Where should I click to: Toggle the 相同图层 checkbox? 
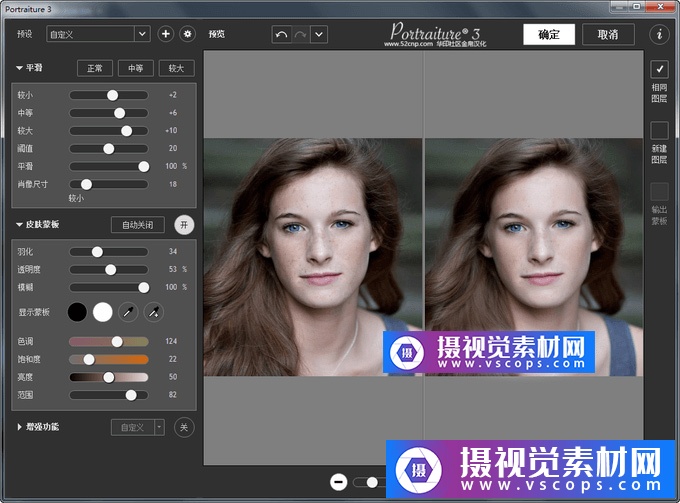pyautogui.click(x=659, y=69)
